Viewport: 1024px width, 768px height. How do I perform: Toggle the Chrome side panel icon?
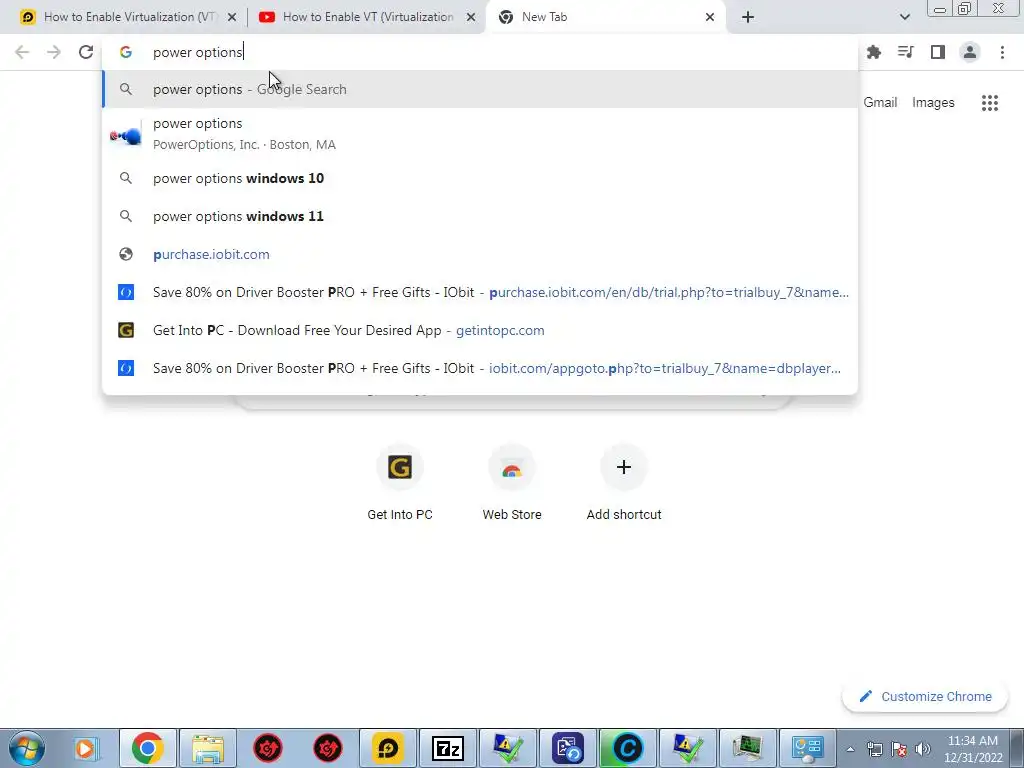[x=938, y=52]
